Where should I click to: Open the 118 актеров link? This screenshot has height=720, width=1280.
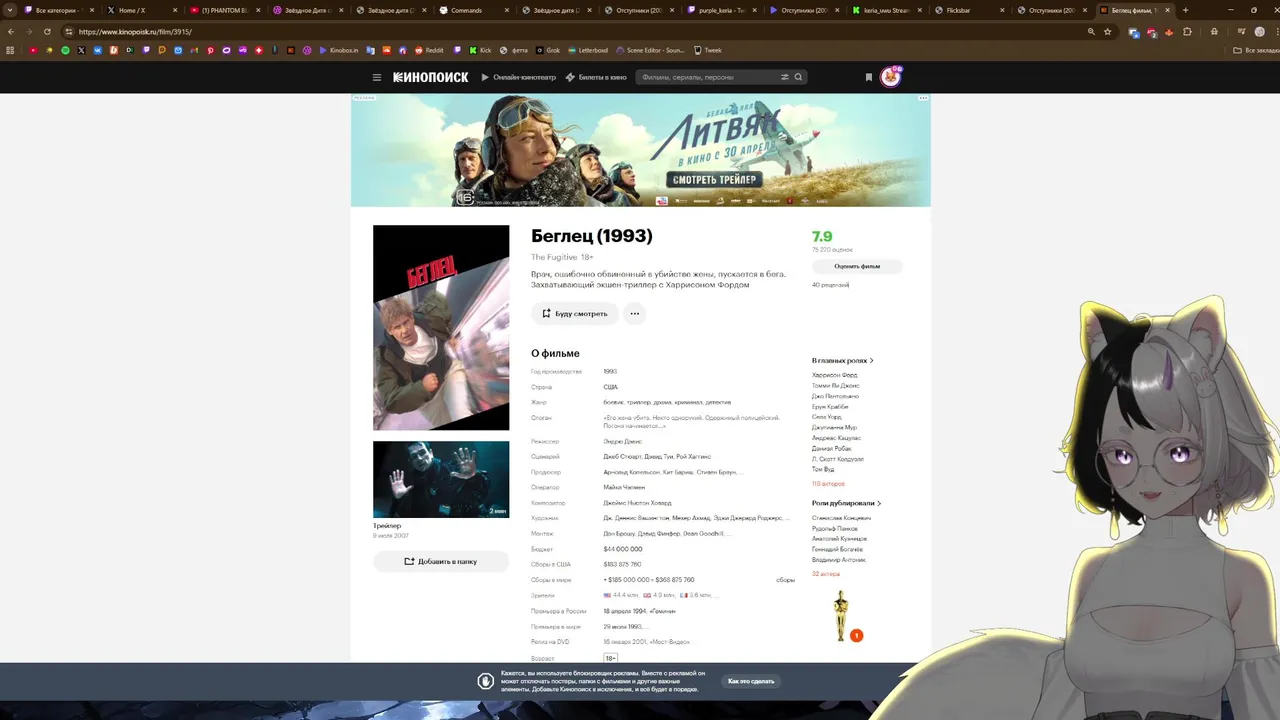(x=829, y=483)
